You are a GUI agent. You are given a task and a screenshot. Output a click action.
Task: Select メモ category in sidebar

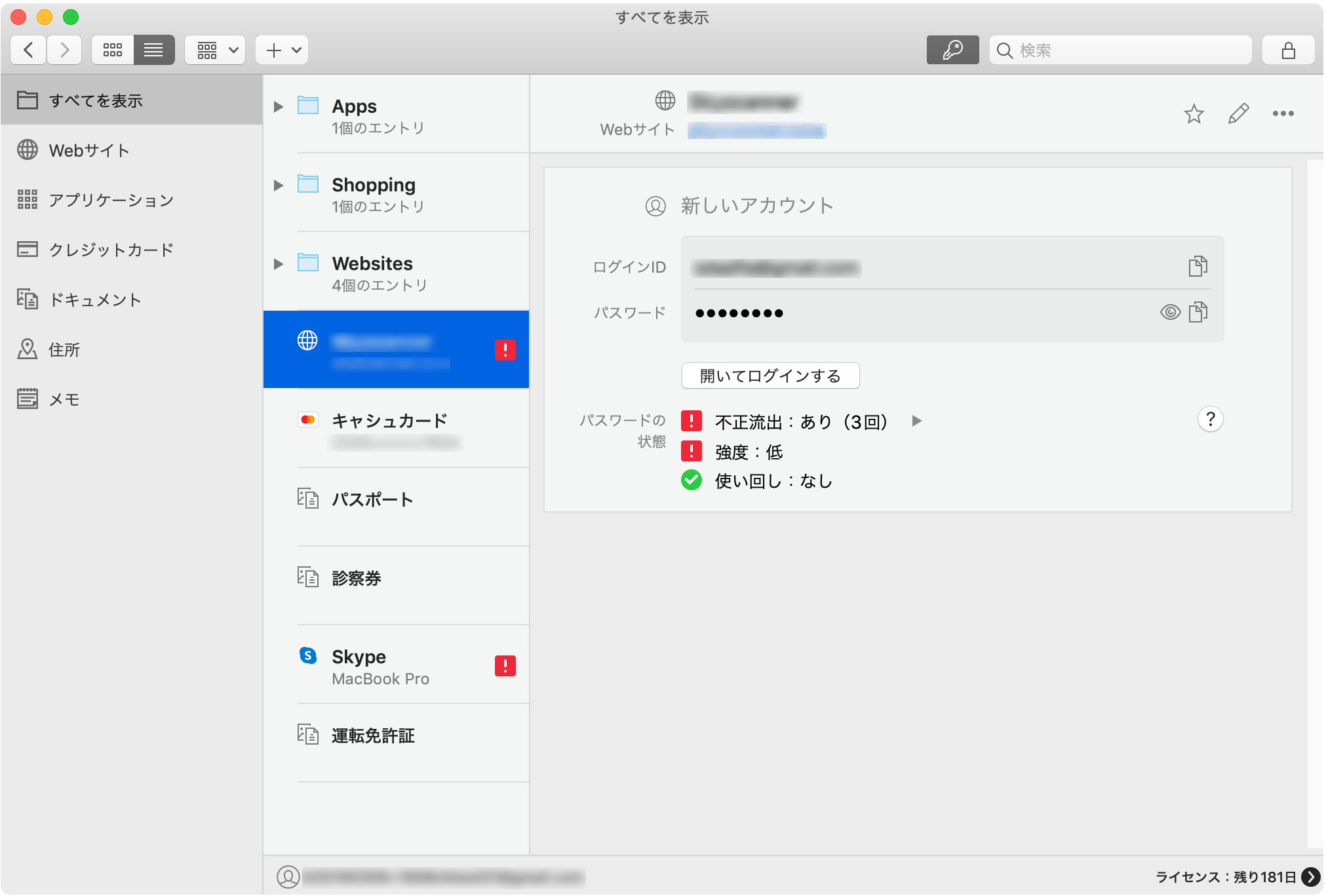click(131, 399)
